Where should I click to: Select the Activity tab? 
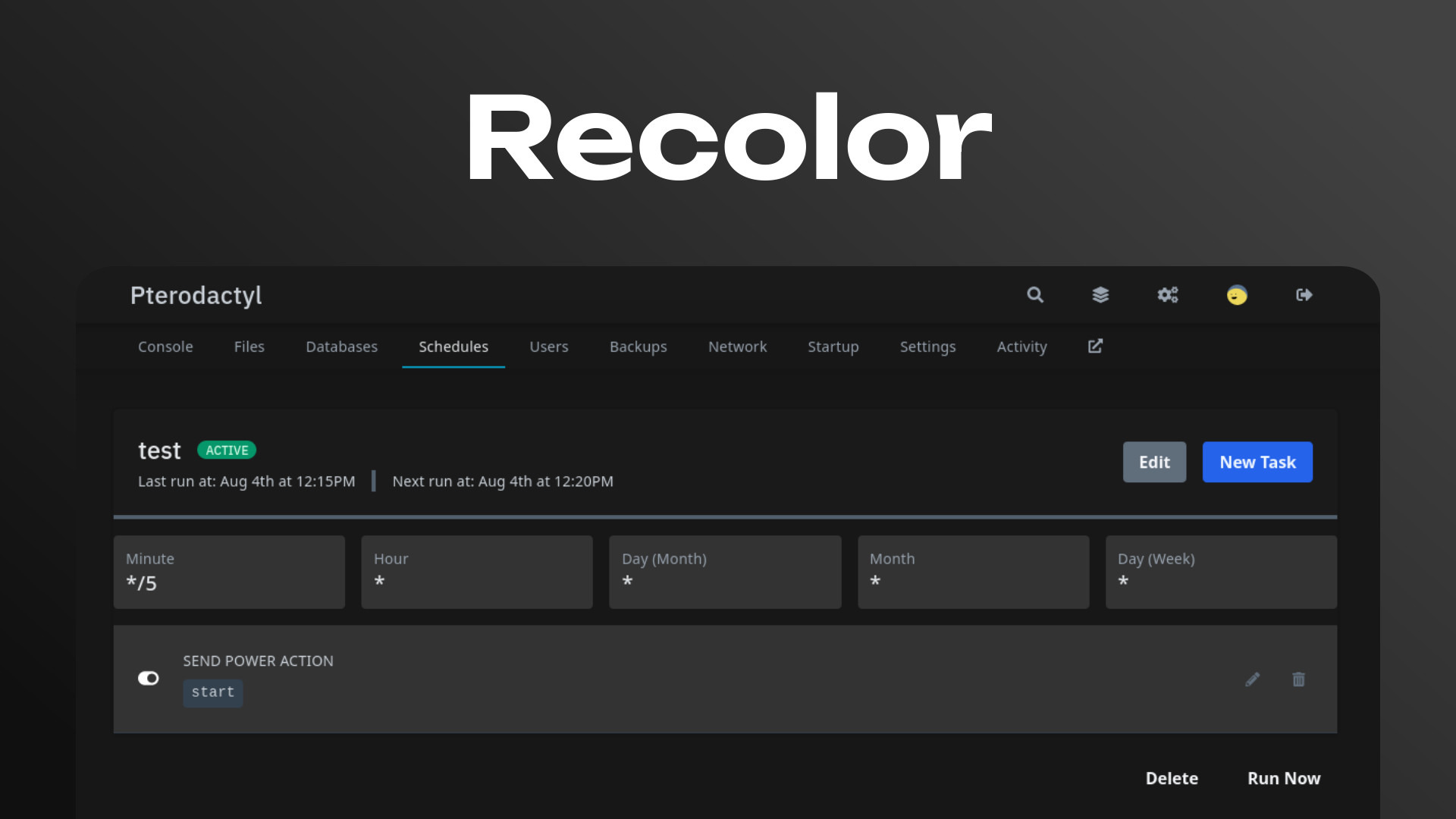click(x=1021, y=347)
